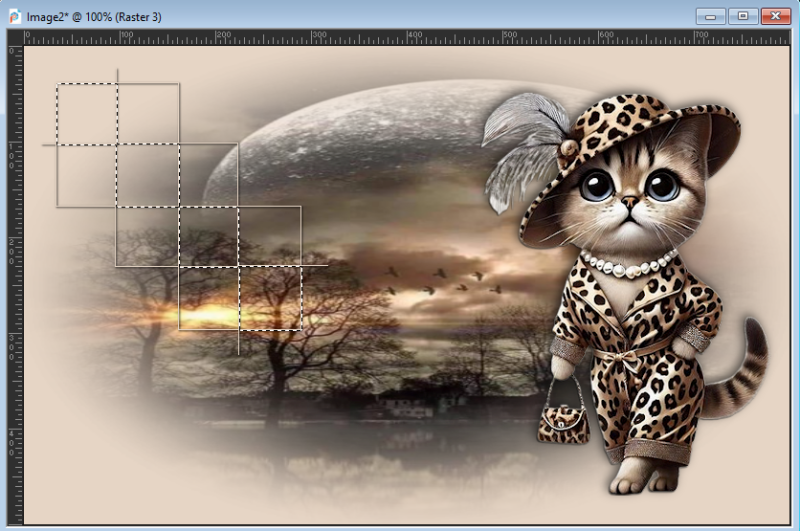800x531 pixels.
Task: Click the ruler origin corner box
Action: click(15, 37)
